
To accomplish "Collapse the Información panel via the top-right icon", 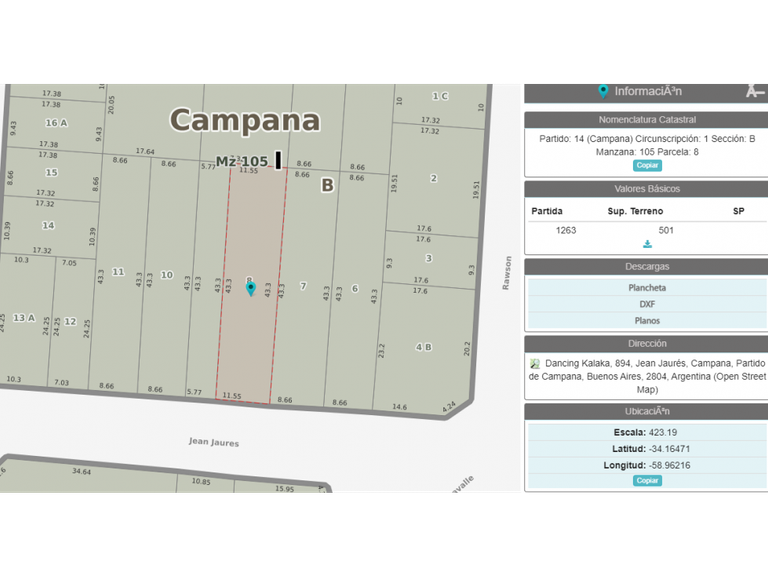I will click(755, 91).
